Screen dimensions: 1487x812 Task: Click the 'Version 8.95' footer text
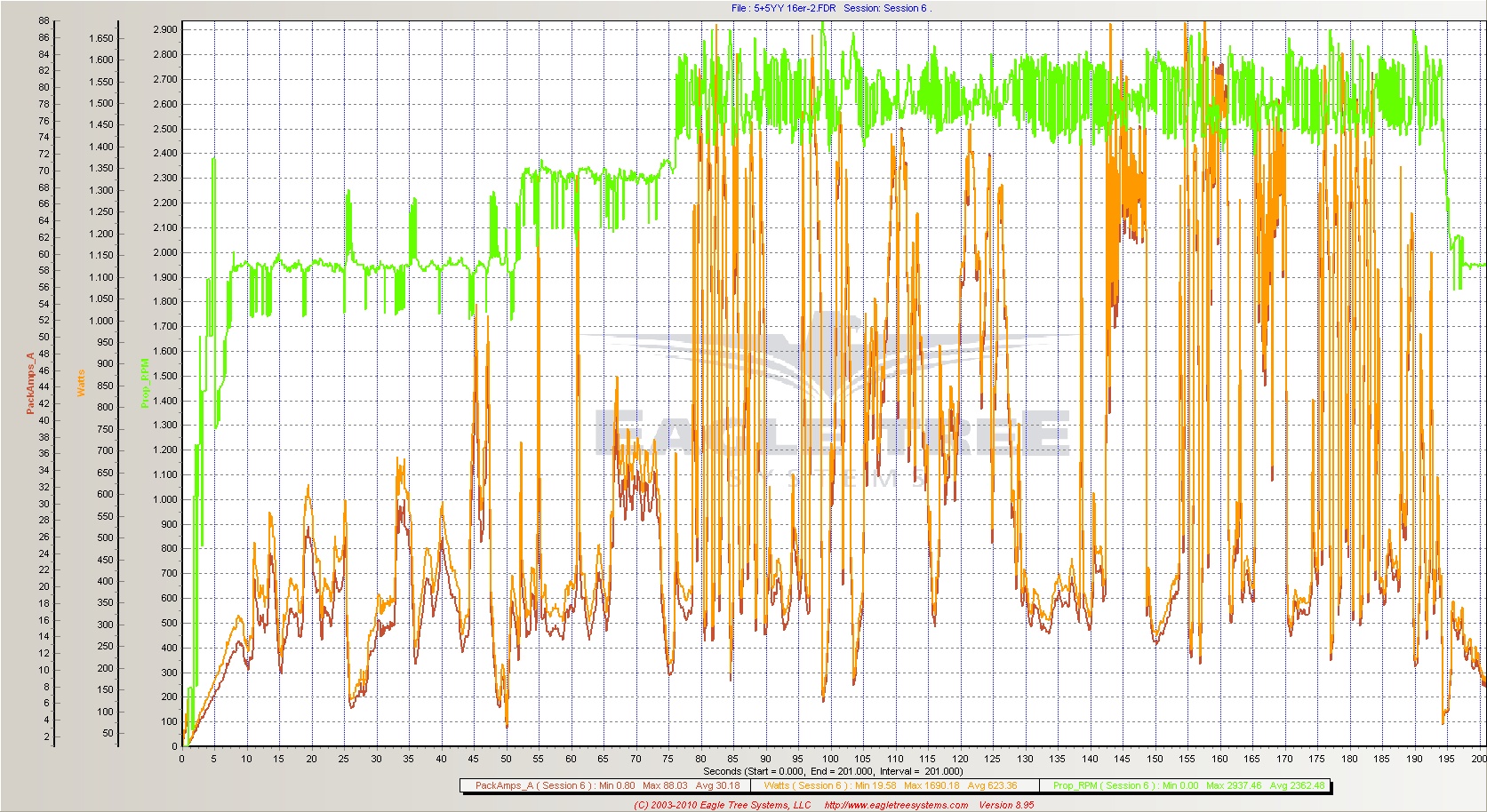point(1006,805)
